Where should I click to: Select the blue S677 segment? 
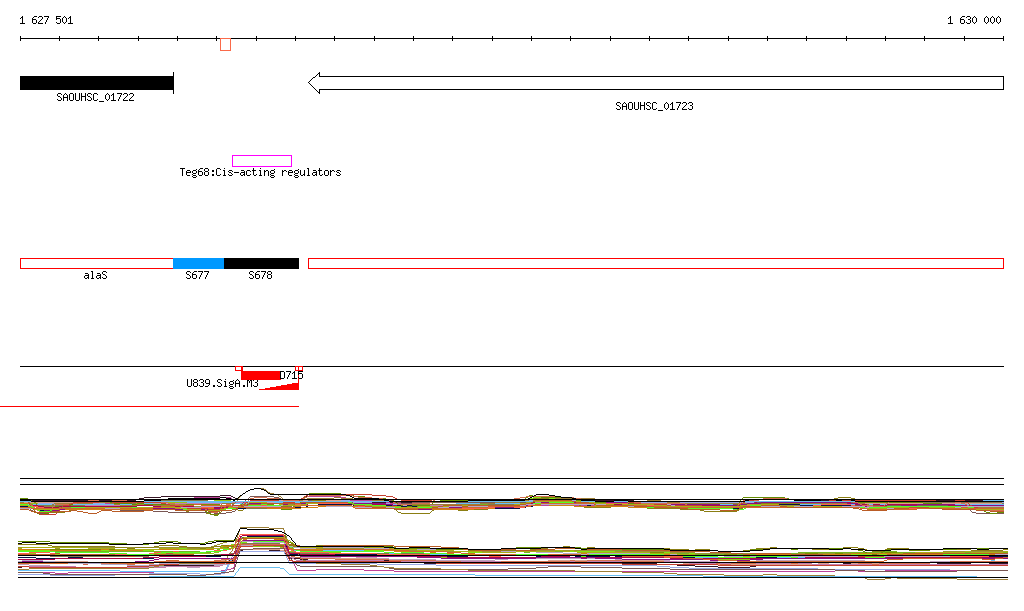point(198,263)
